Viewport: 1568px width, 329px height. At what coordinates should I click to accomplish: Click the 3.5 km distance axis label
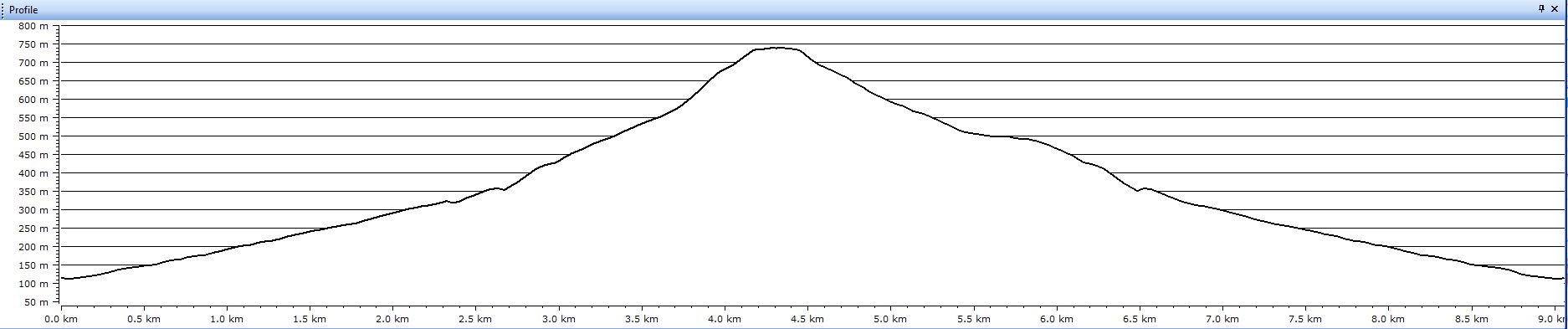(x=641, y=319)
